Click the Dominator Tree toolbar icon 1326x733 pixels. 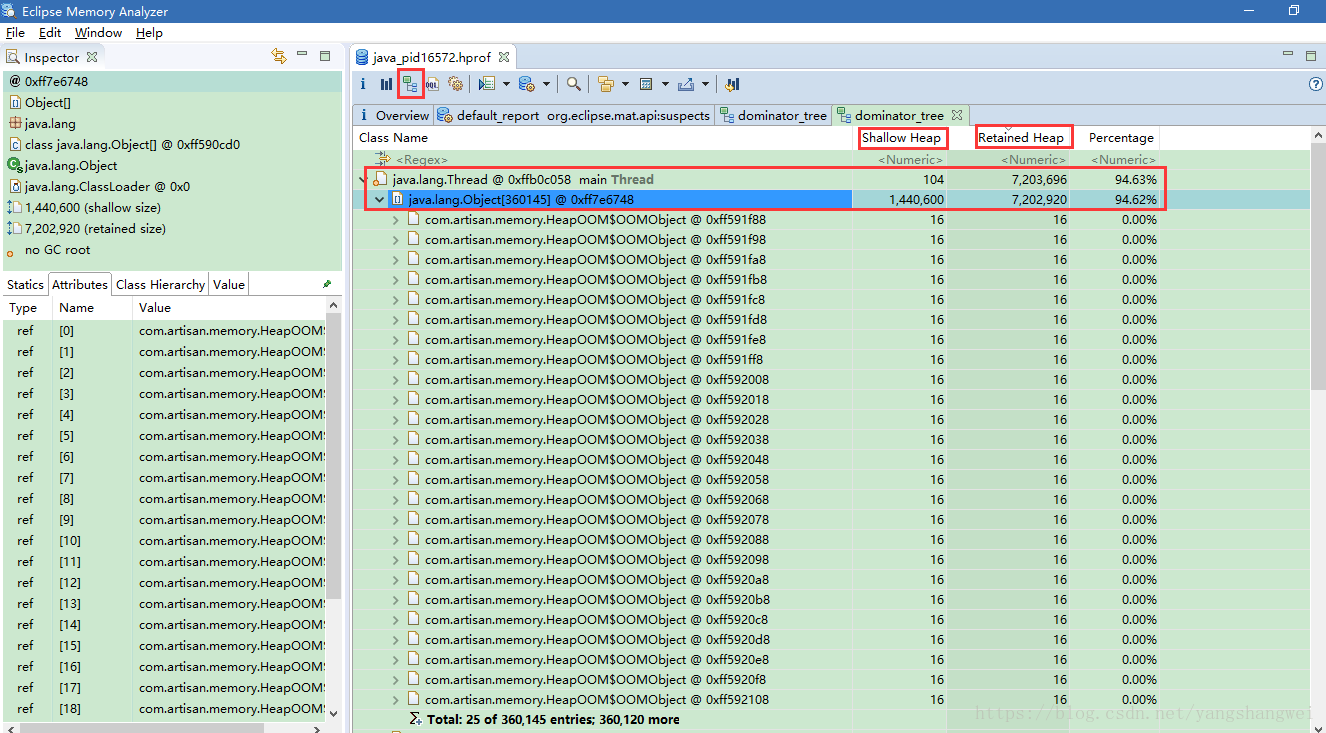pos(409,85)
